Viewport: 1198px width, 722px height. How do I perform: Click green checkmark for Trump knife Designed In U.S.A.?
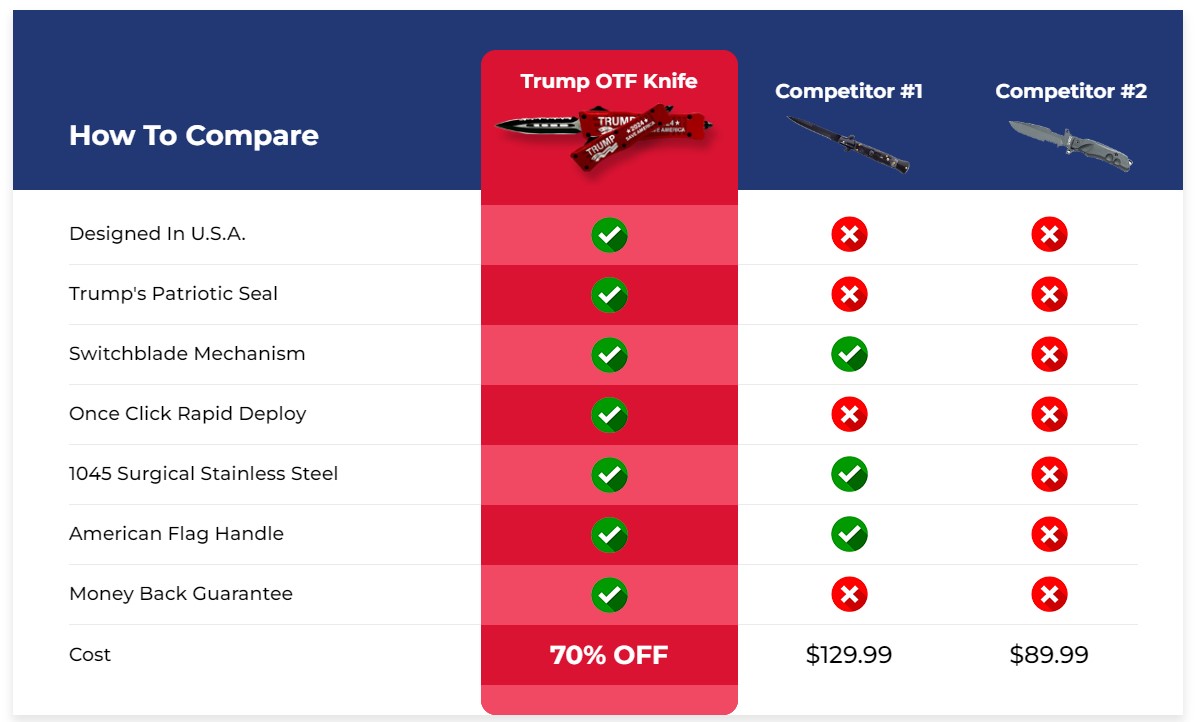(x=610, y=235)
